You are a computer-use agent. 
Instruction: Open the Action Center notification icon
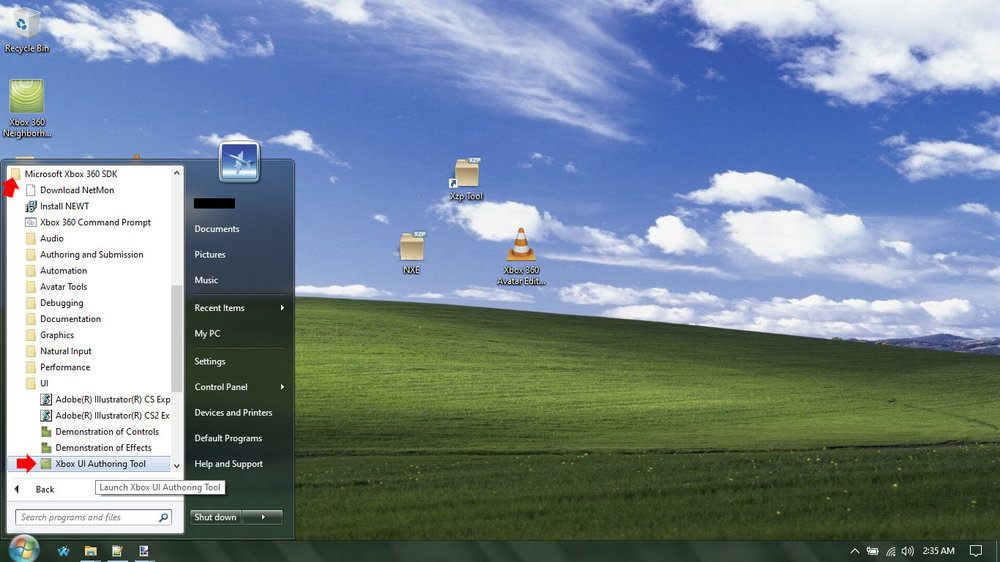coord(976,551)
